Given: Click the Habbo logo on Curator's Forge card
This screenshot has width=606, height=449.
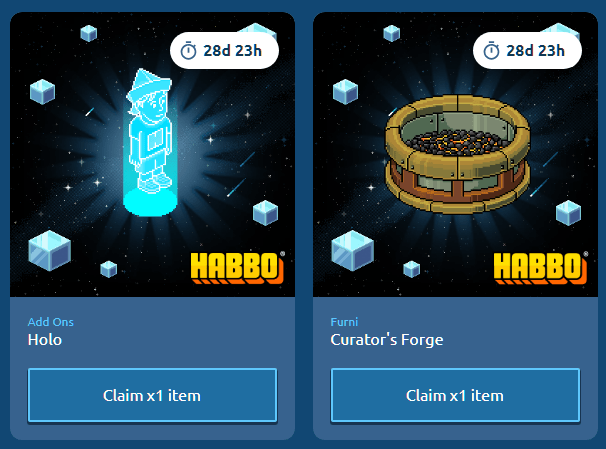Looking at the screenshot, I should (x=541, y=268).
